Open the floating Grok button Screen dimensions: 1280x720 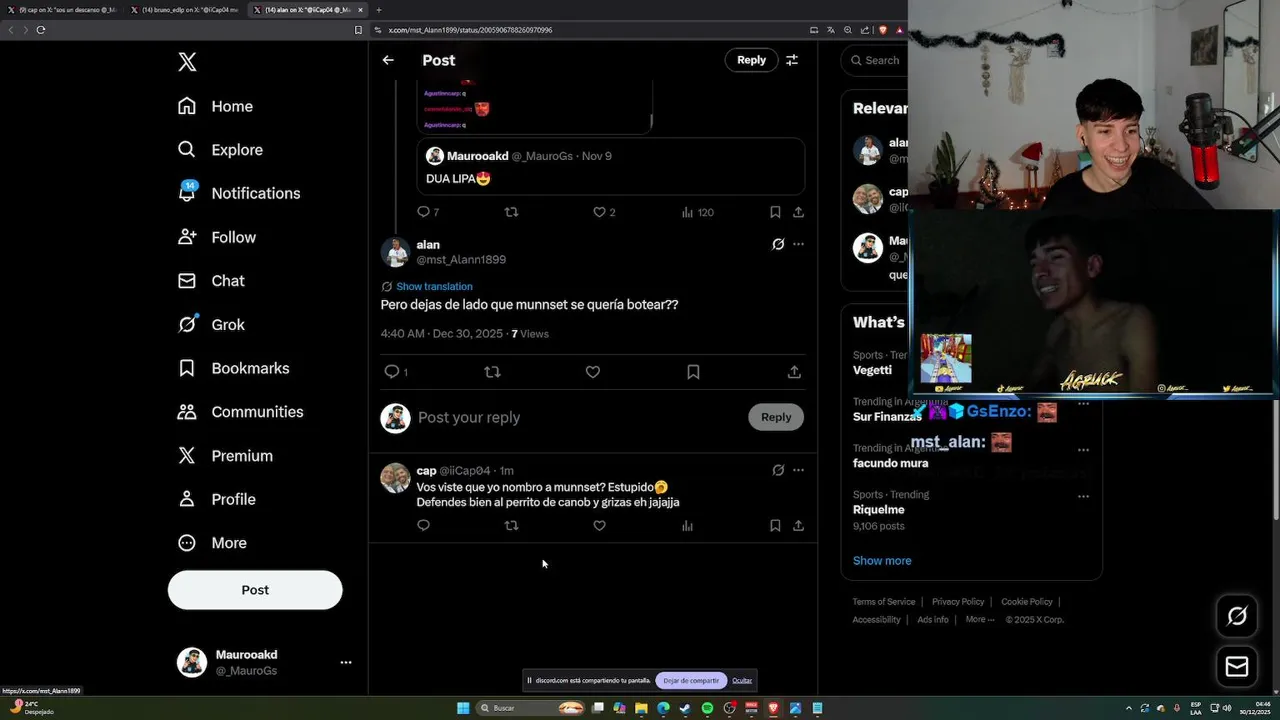tap(1237, 617)
